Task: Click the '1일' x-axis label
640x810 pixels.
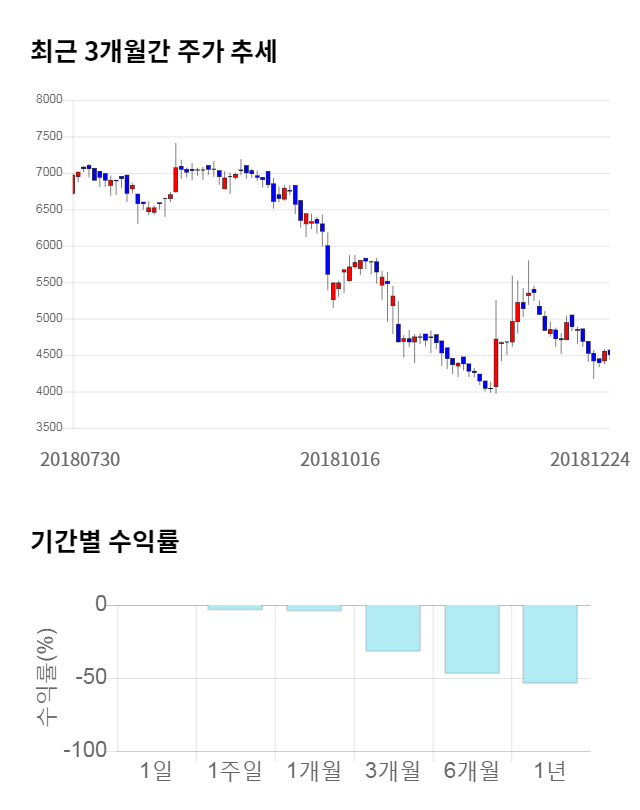Action: click(157, 771)
